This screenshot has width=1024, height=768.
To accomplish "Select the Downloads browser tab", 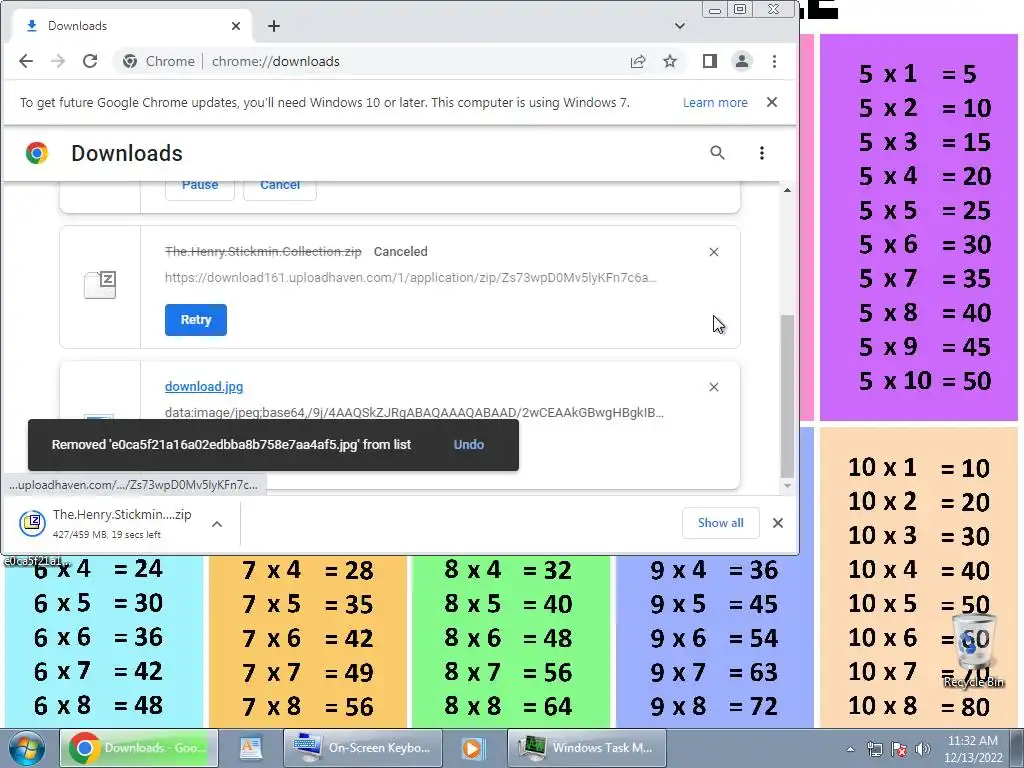I will pyautogui.click(x=131, y=26).
